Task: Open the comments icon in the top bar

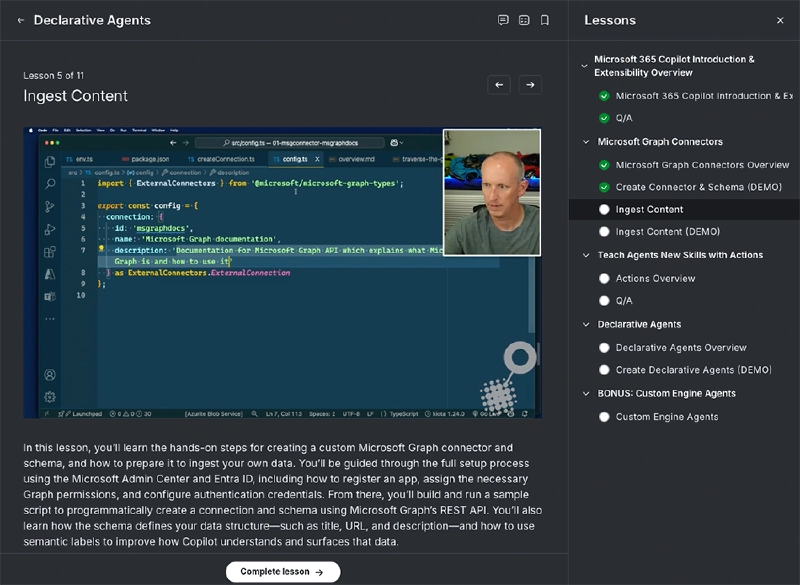Action: point(503,19)
